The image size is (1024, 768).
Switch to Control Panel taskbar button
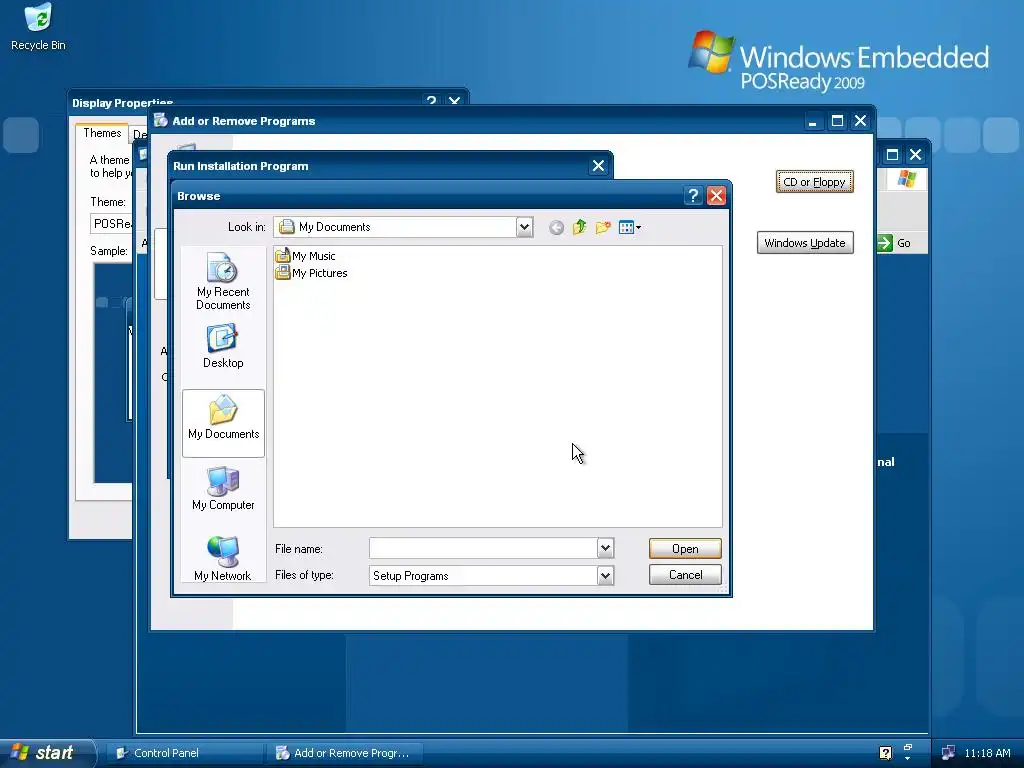pos(184,753)
